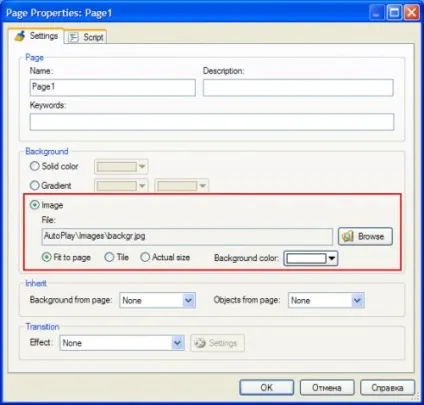
Task: Choose the Fit to page option
Action: tap(47, 257)
